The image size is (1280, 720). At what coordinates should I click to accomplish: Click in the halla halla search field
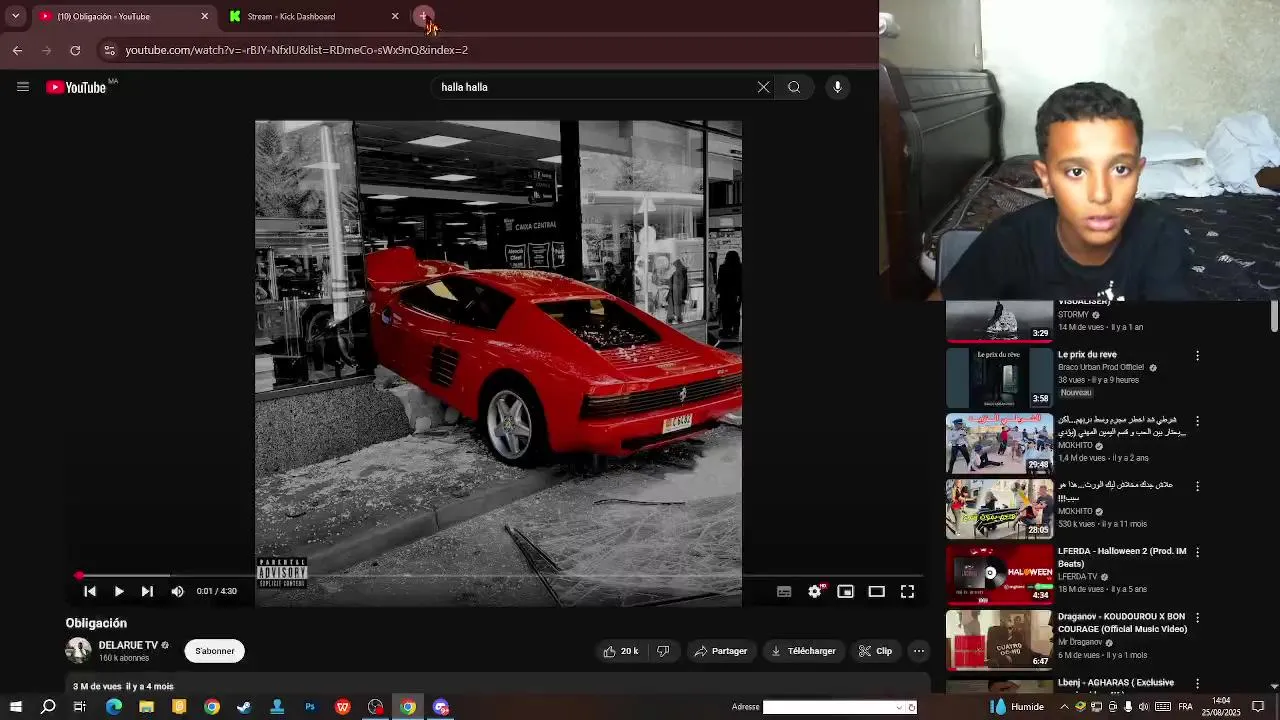[x=595, y=87]
